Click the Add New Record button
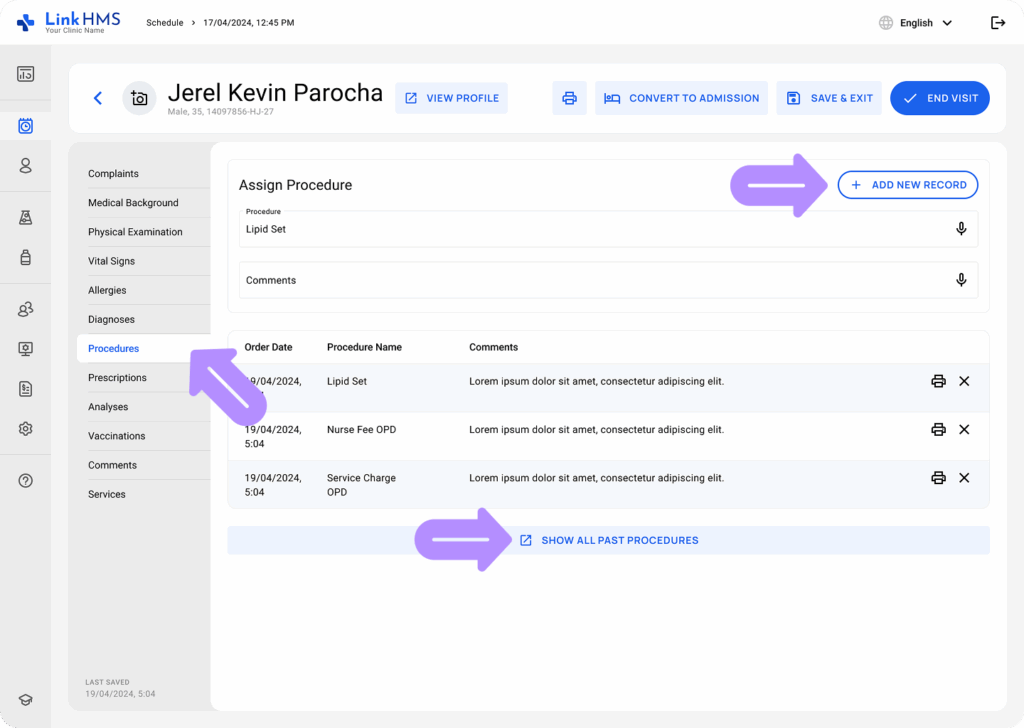Screen dimensions: 1024x728 pos(907,185)
